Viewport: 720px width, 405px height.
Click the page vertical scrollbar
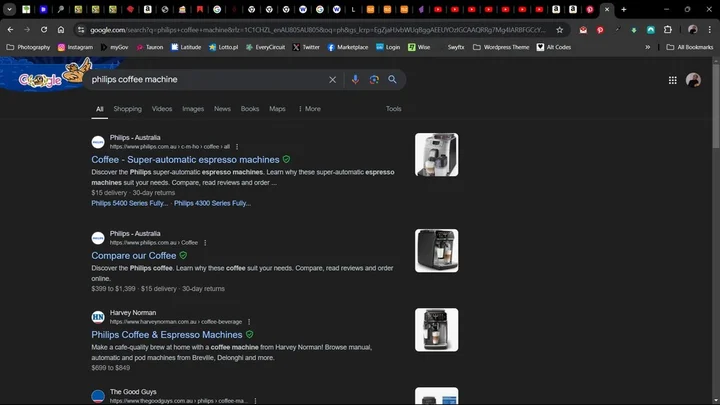coord(716,106)
